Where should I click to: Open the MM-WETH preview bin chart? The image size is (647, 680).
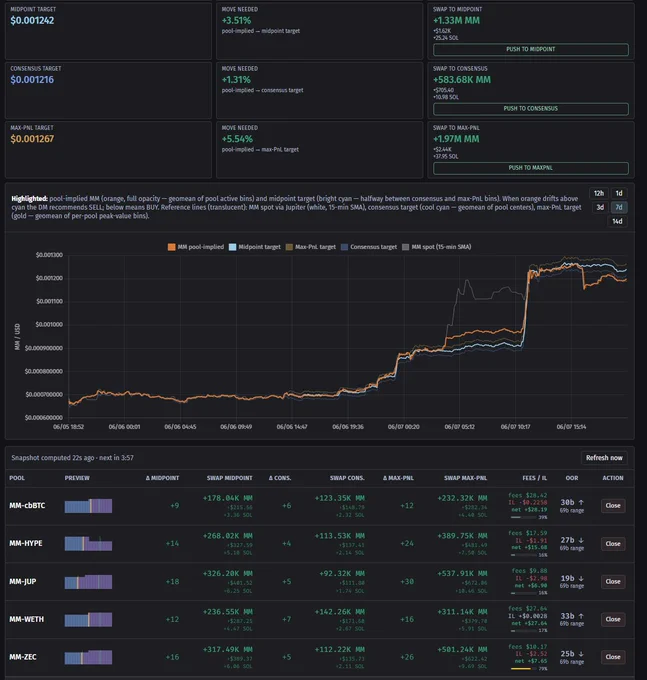pos(88,619)
